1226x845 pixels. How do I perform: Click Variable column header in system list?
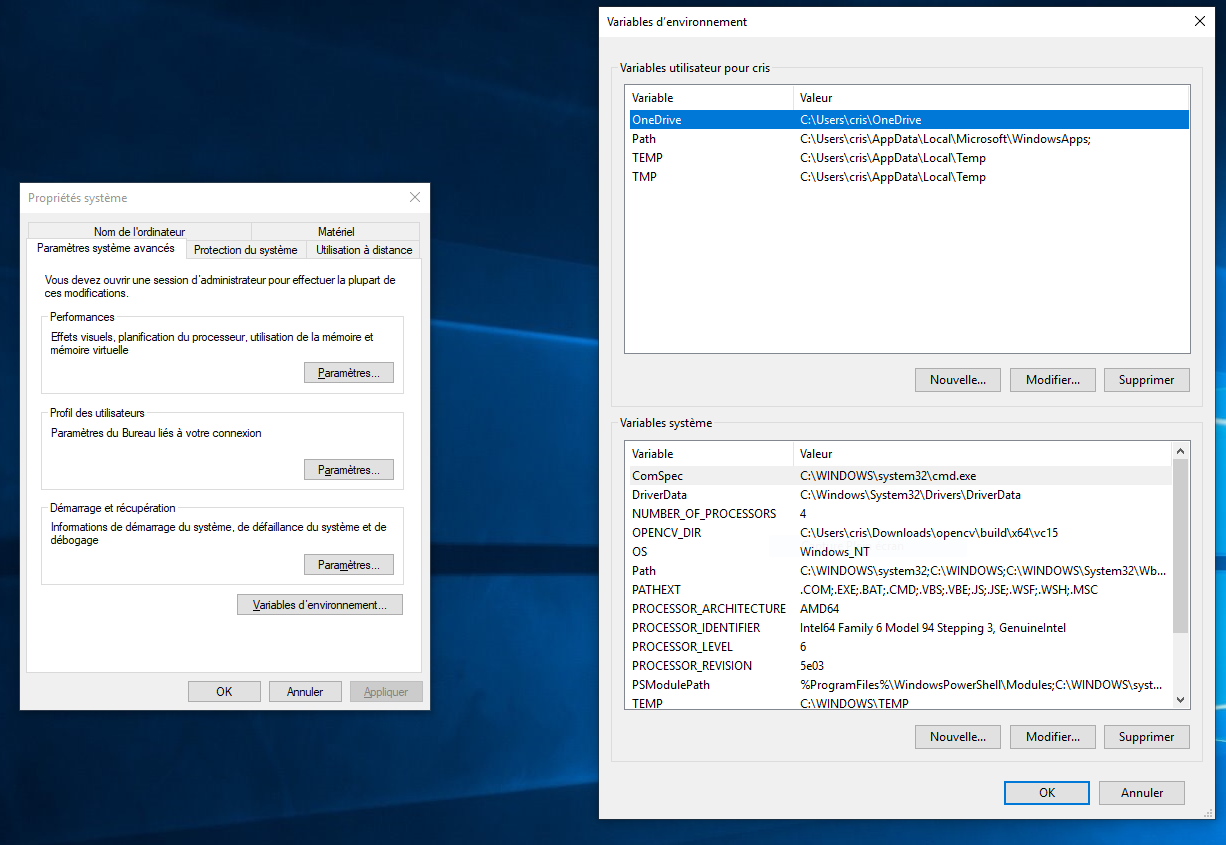710,454
